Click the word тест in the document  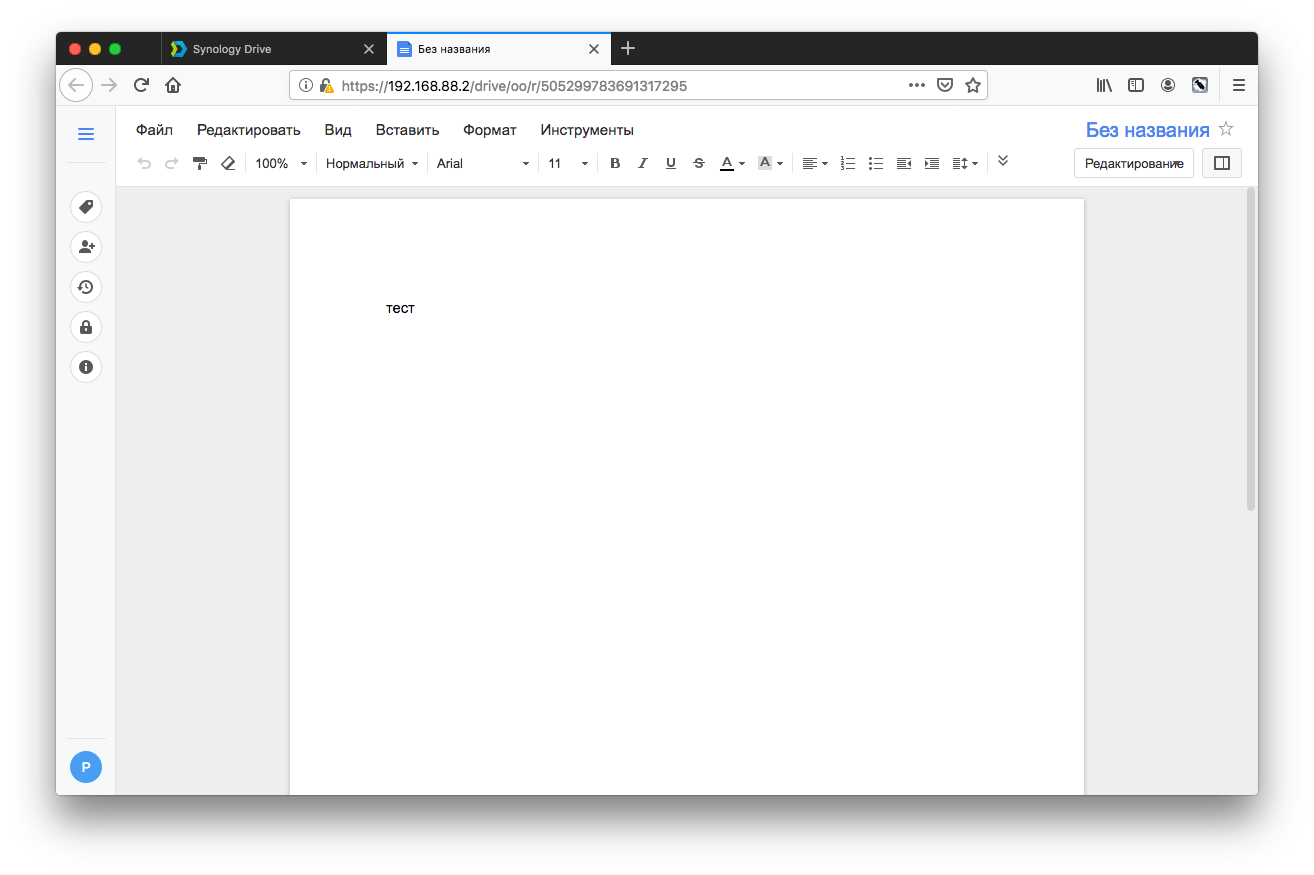(400, 308)
